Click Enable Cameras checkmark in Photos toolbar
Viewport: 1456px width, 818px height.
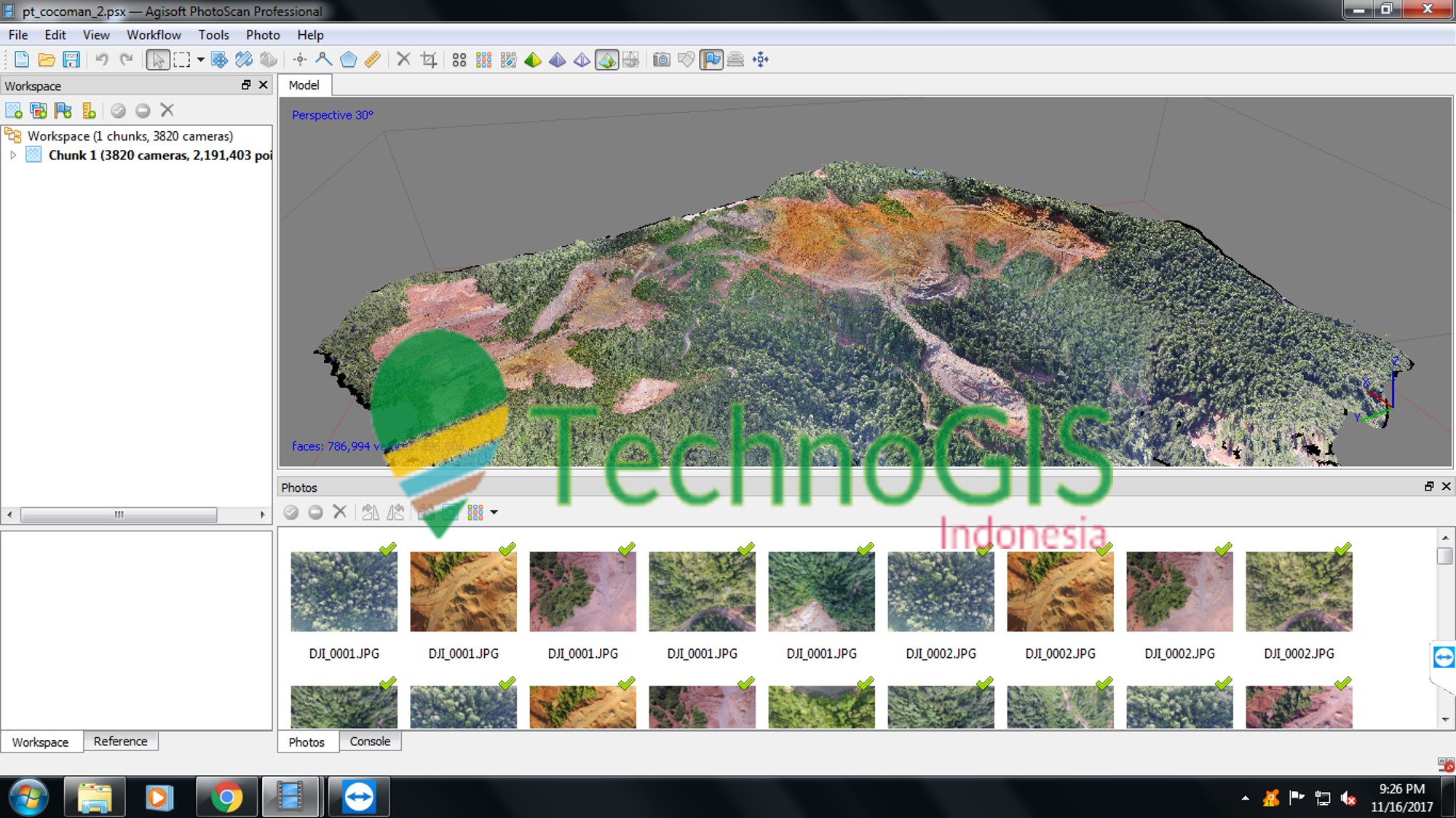[x=291, y=512]
